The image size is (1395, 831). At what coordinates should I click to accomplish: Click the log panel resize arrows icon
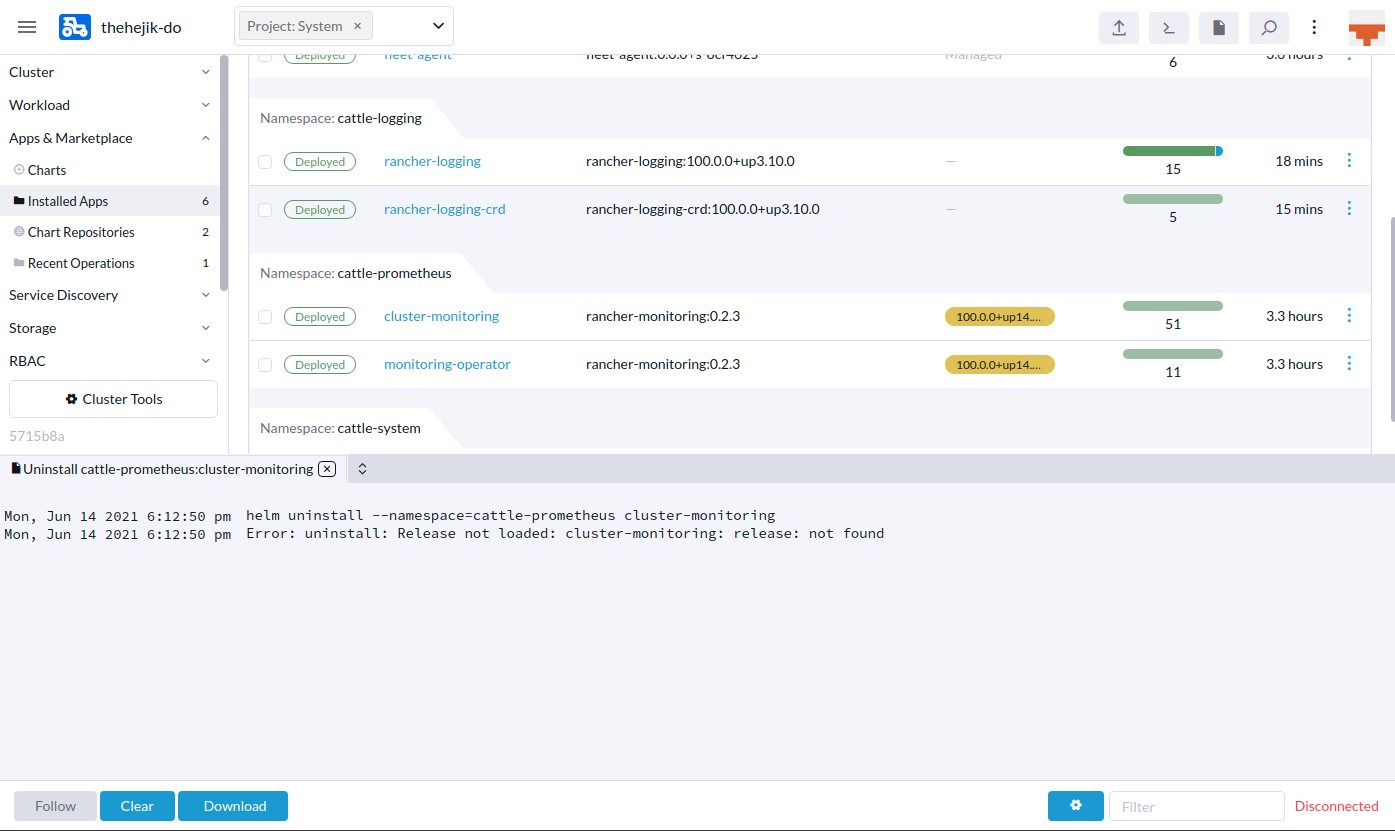click(x=363, y=468)
